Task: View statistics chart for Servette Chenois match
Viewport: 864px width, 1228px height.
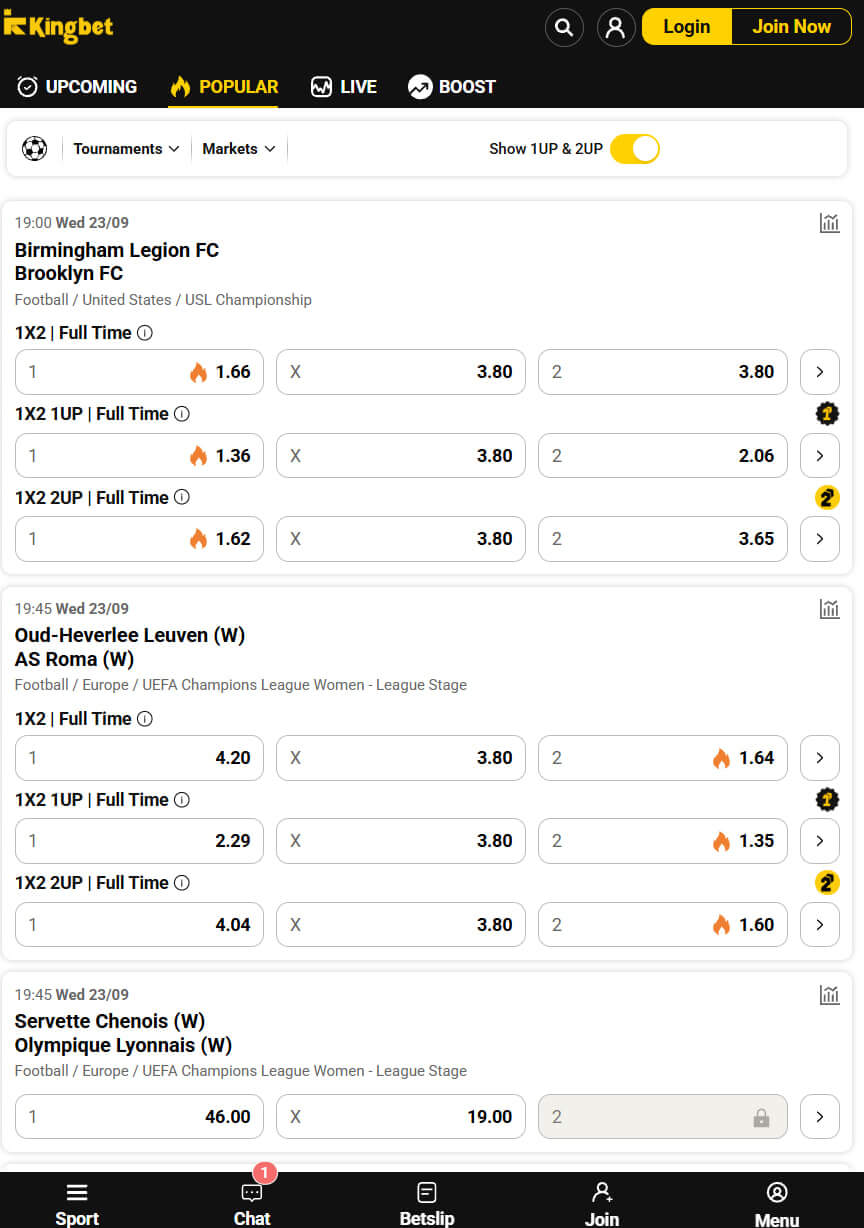Action: tap(829, 995)
